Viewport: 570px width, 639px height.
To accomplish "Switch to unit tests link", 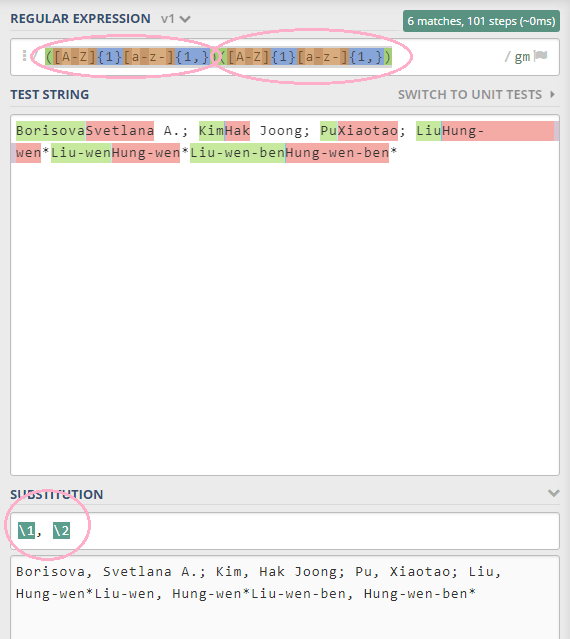I will click(x=470, y=95).
